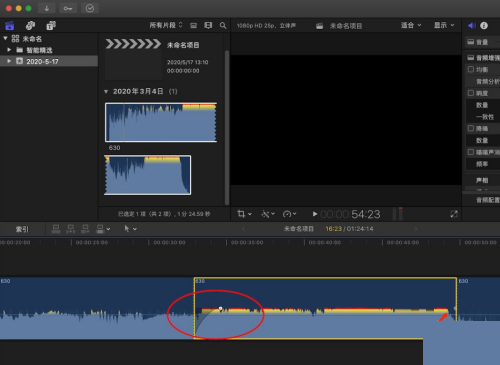
Task: Select the 630 clip thumbnail in browser
Action: coord(161,122)
